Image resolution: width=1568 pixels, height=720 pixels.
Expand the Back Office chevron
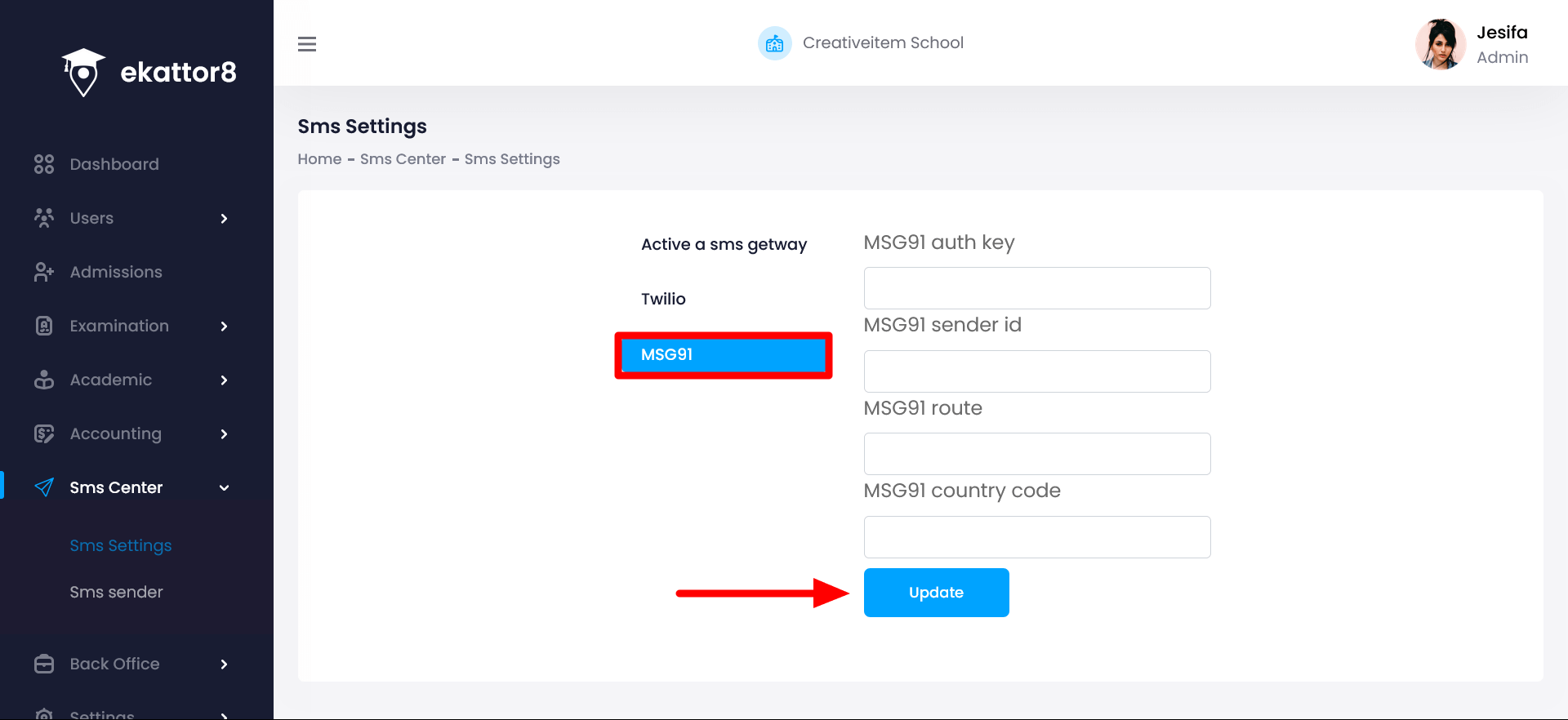coord(224,664)
